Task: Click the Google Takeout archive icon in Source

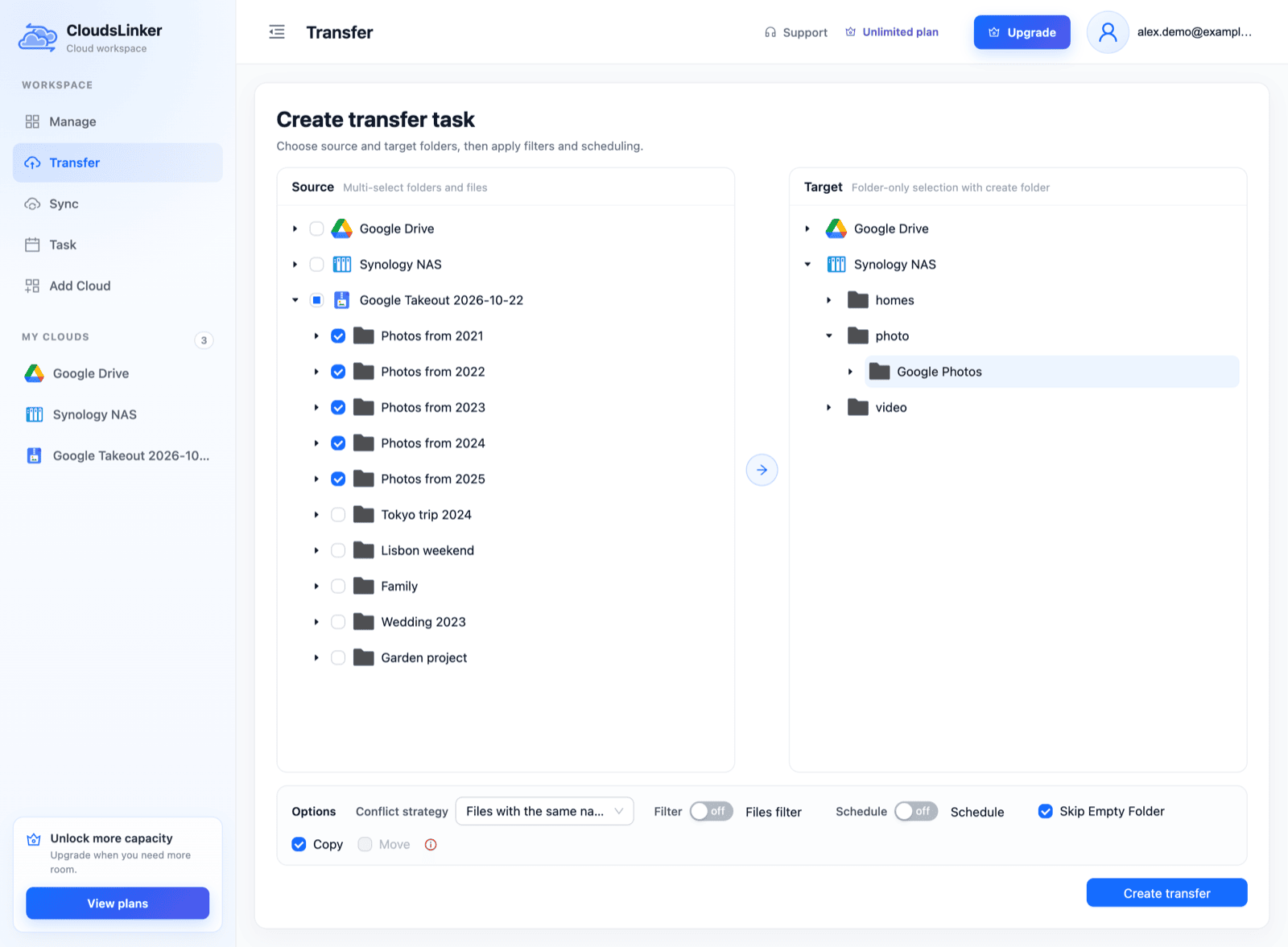Action: [x=342, y=300]
